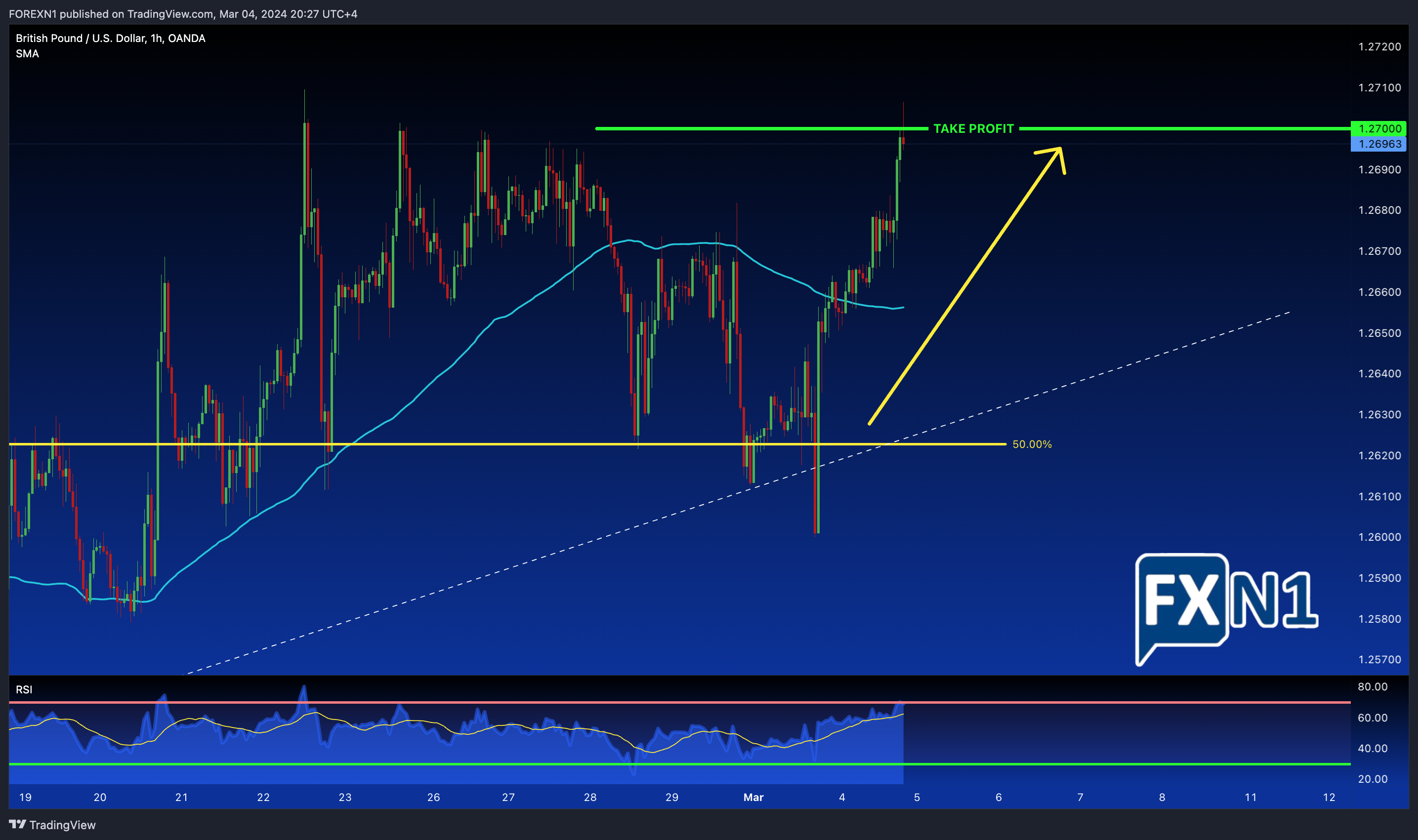Click the date label 5 on time axis
Screen dimensions: 1418x840
tap(917, 797)
